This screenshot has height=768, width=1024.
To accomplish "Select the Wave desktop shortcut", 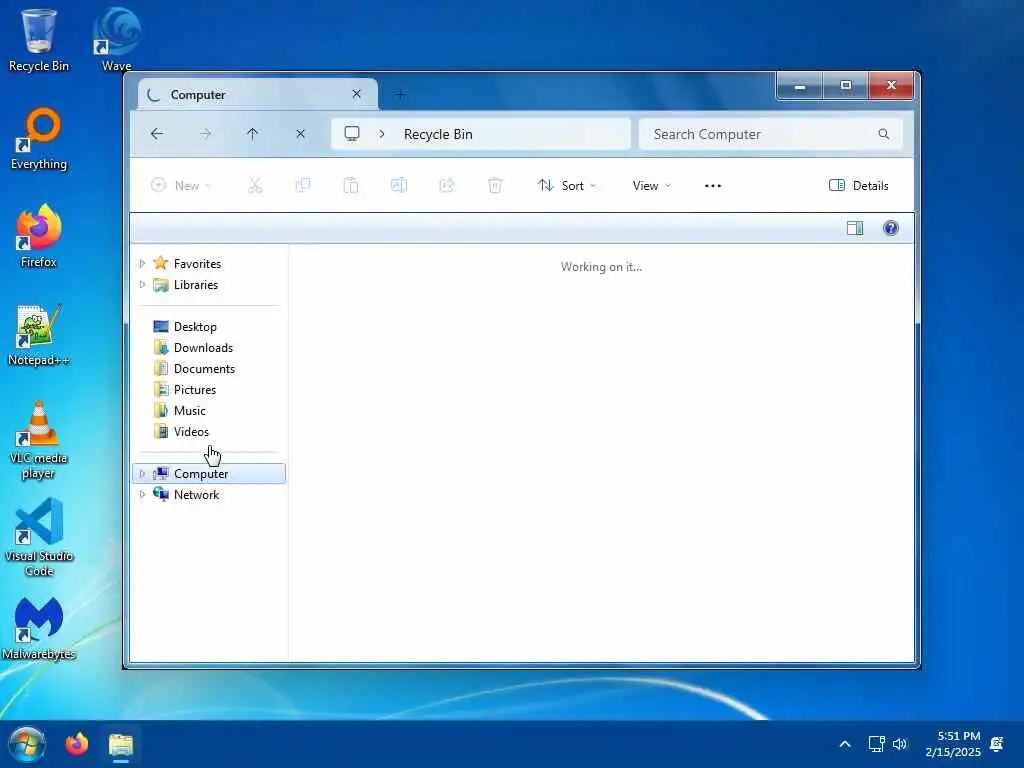I will (x=116, y=40).
